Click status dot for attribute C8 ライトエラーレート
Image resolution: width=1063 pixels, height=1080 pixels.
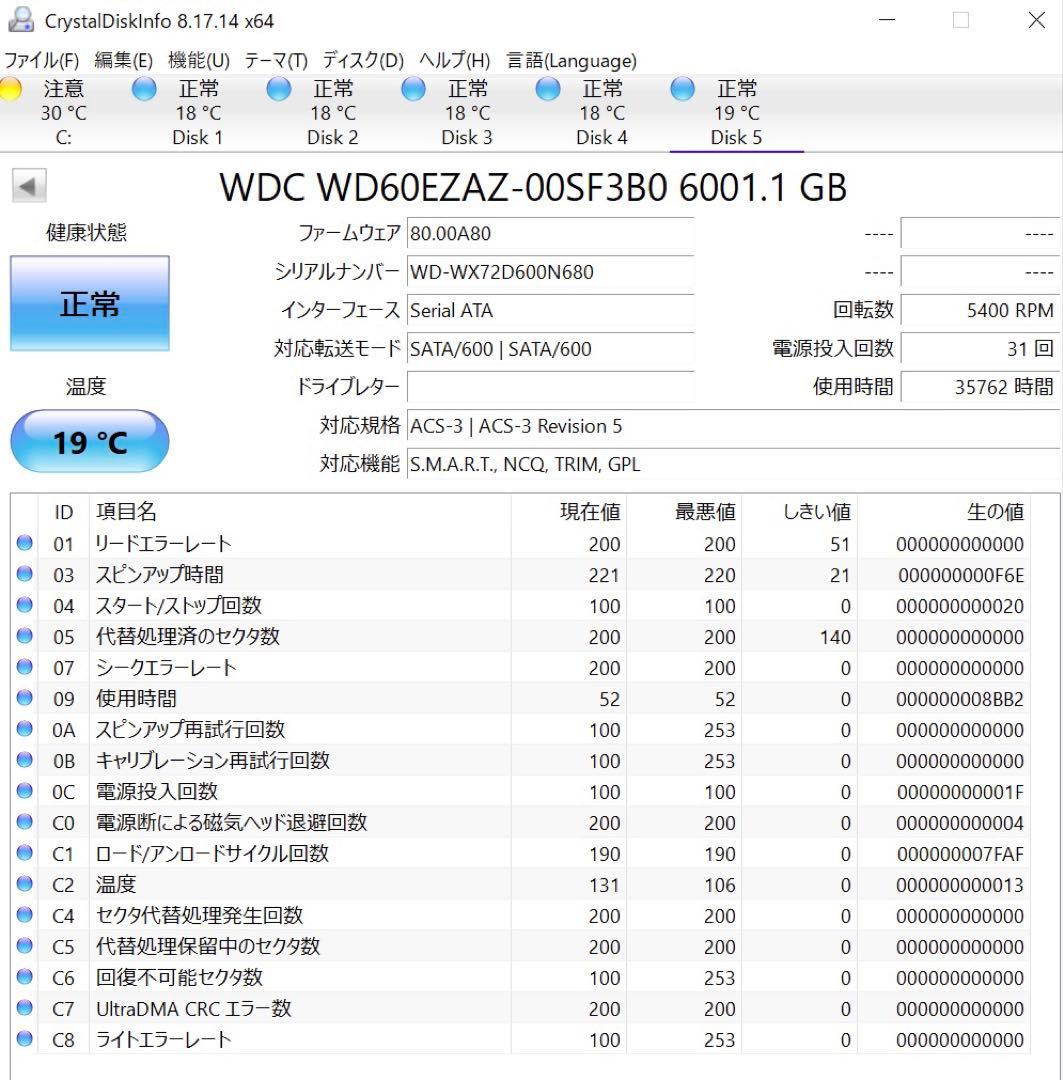pos(25,1039)
